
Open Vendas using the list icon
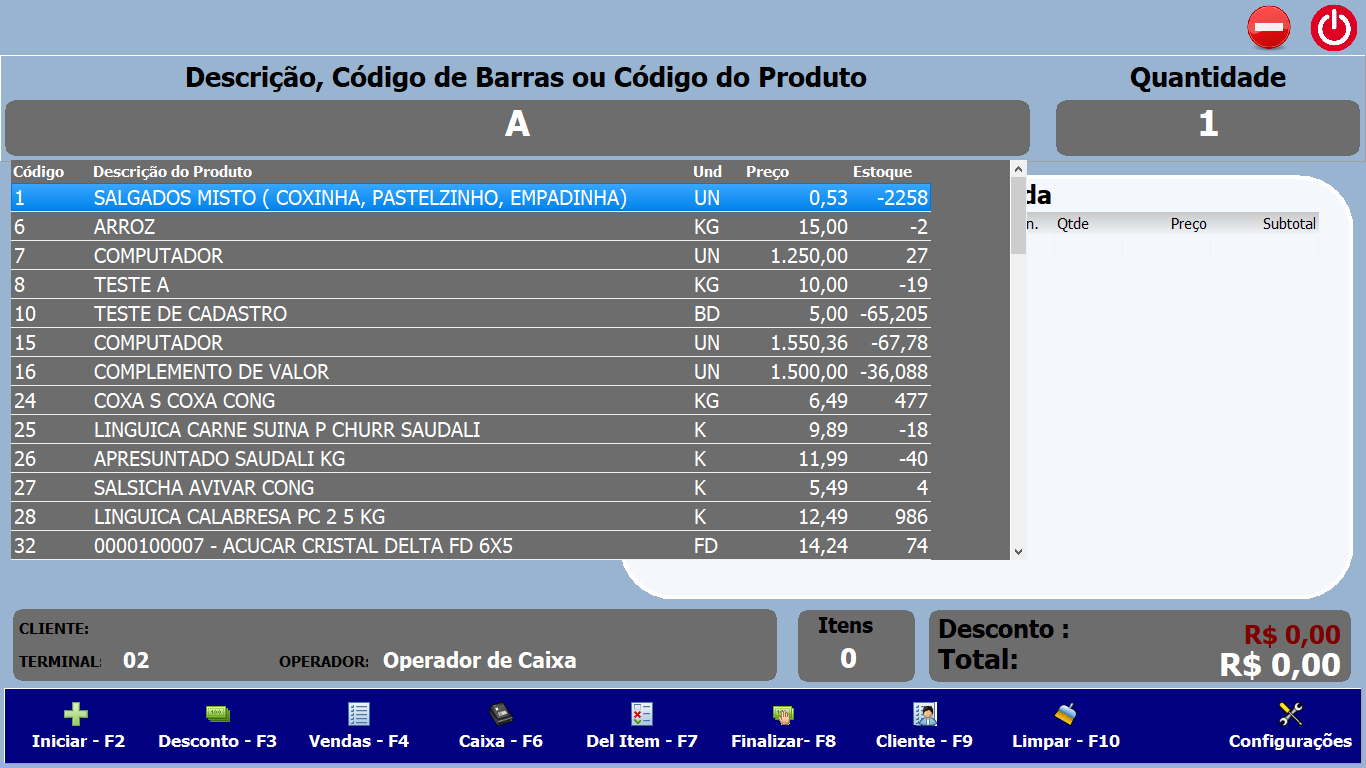point(356,714)
